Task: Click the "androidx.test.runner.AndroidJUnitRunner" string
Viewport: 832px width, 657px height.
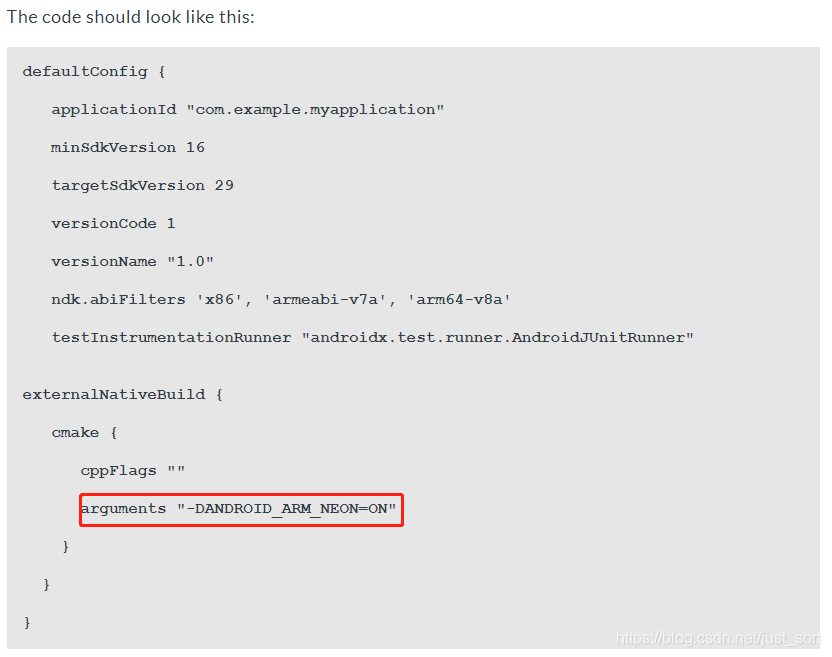Action: pyautogui.click(x=497, y=338)
